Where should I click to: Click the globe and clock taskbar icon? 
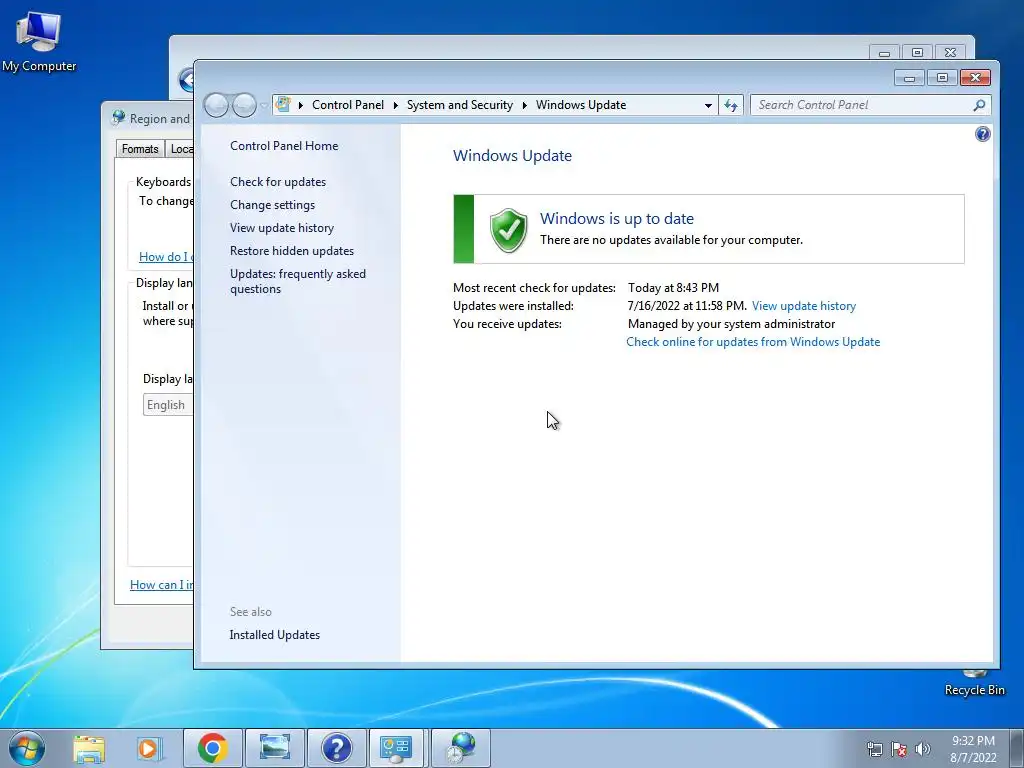(x=461, y=748)
